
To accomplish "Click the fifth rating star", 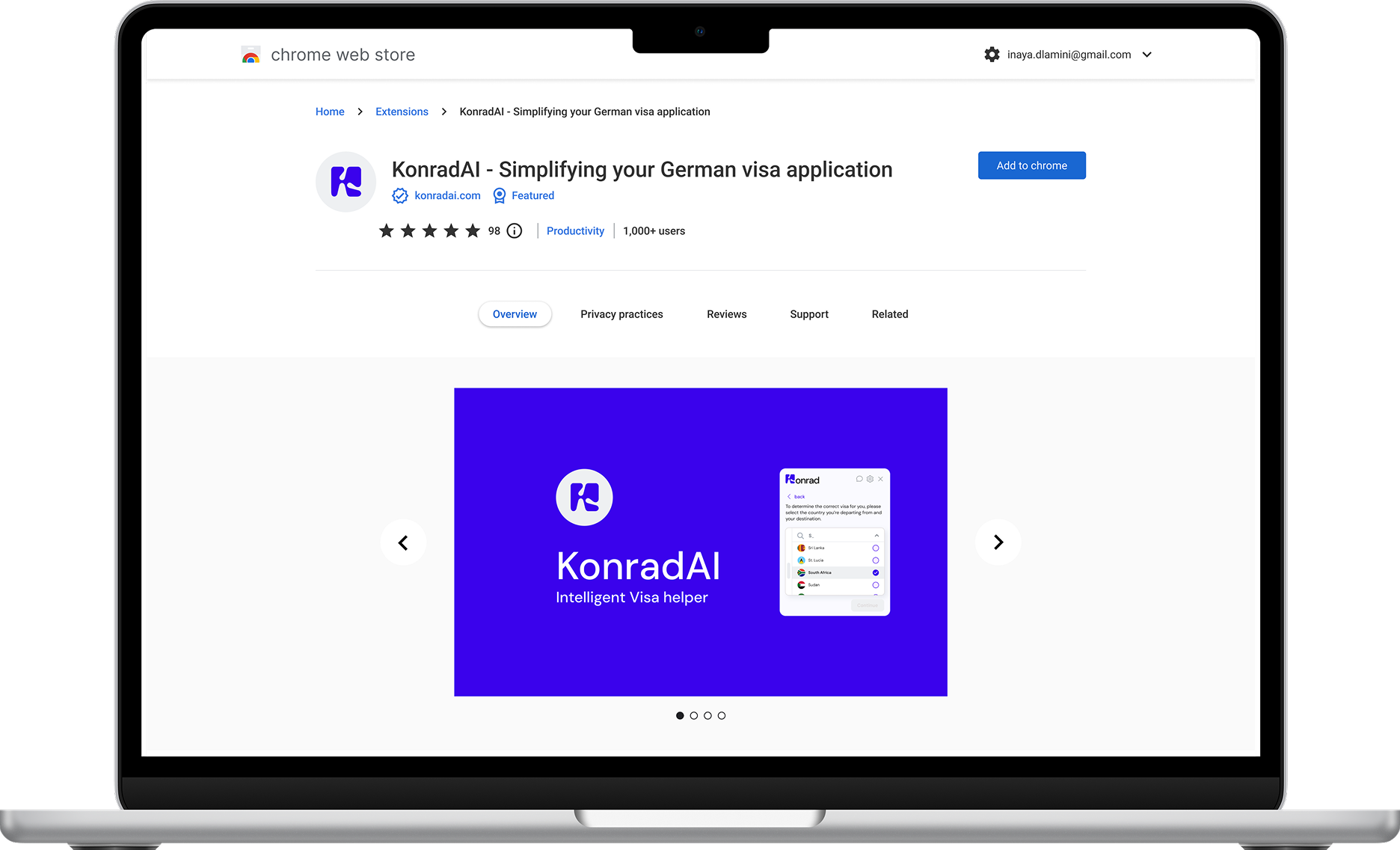I will 473,230.
